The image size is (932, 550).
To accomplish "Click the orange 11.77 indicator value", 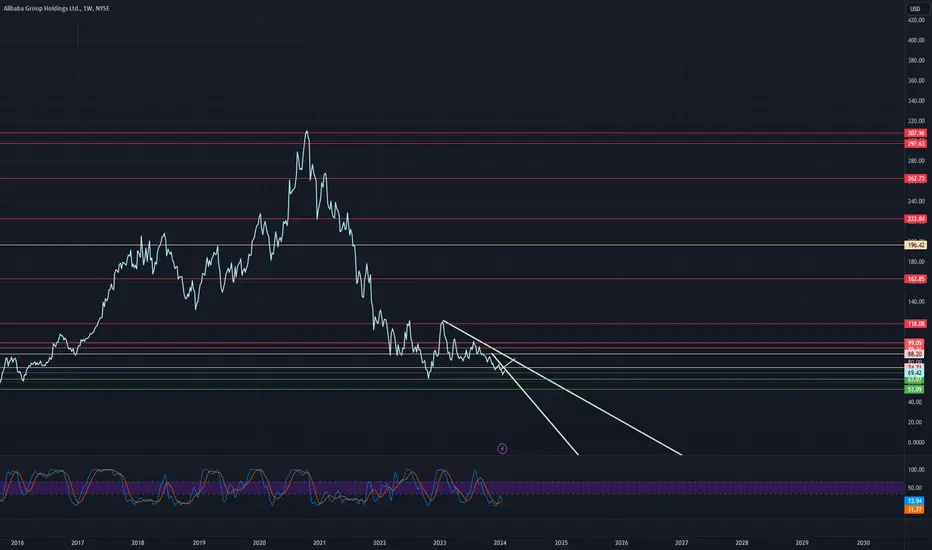I will tap(915, 510).
